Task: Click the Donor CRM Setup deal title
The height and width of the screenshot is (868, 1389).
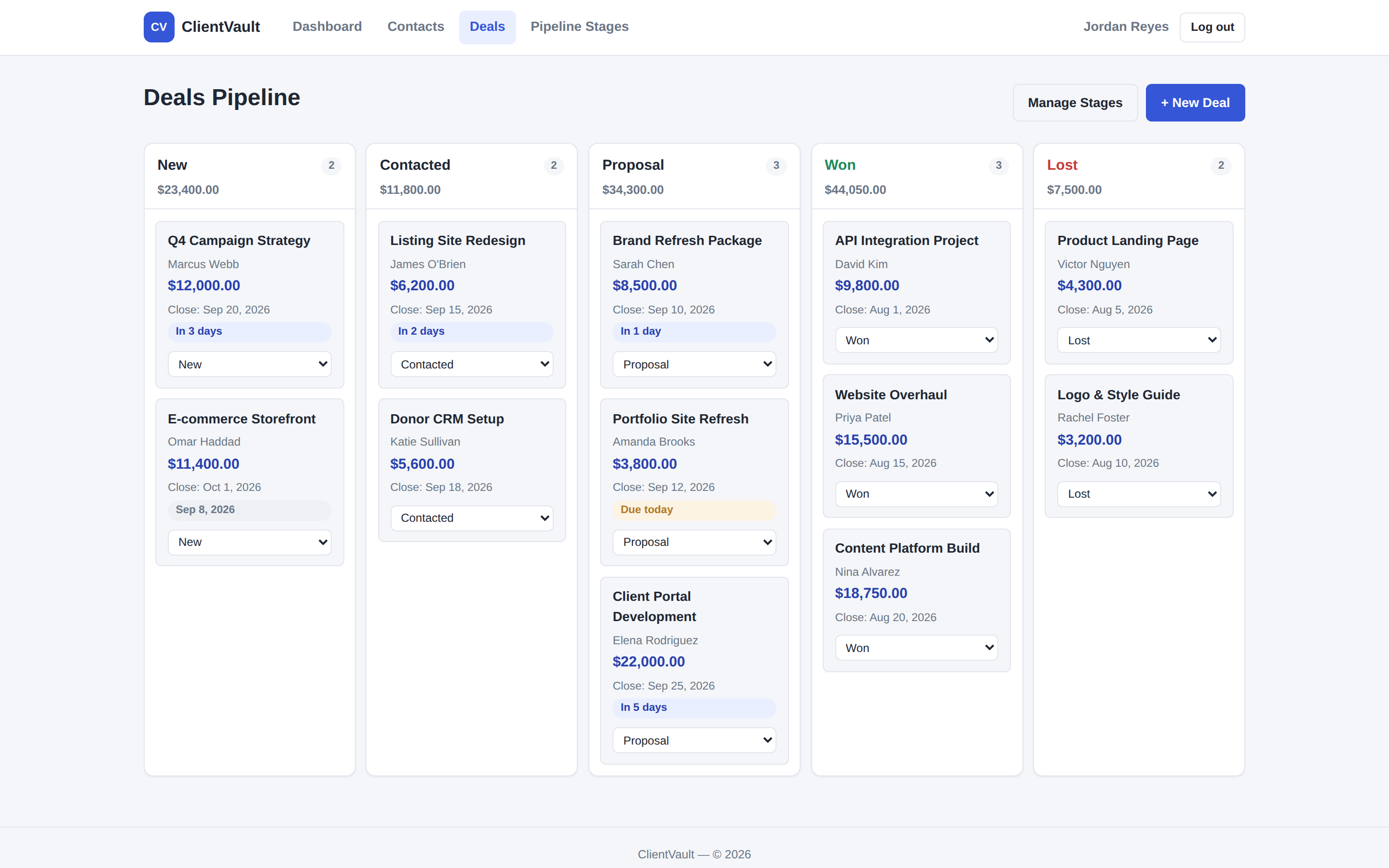Action: 447,419
